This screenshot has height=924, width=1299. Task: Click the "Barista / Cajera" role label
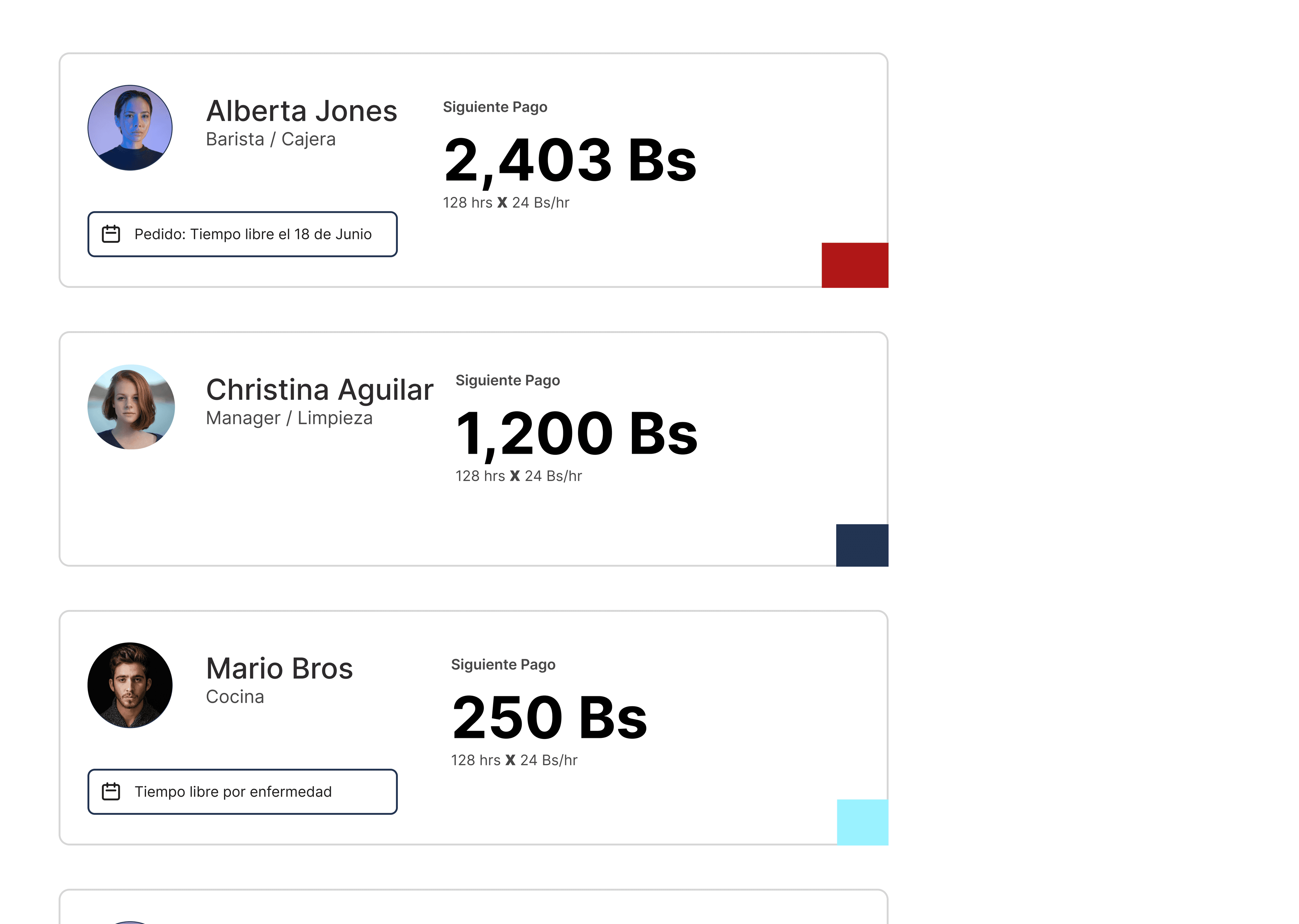[271, 139]
